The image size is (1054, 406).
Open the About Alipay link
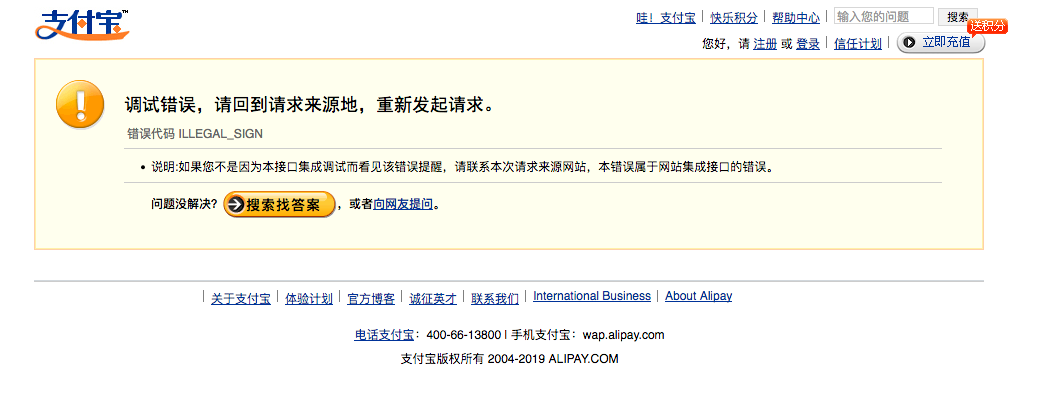(x=698, y=297)
